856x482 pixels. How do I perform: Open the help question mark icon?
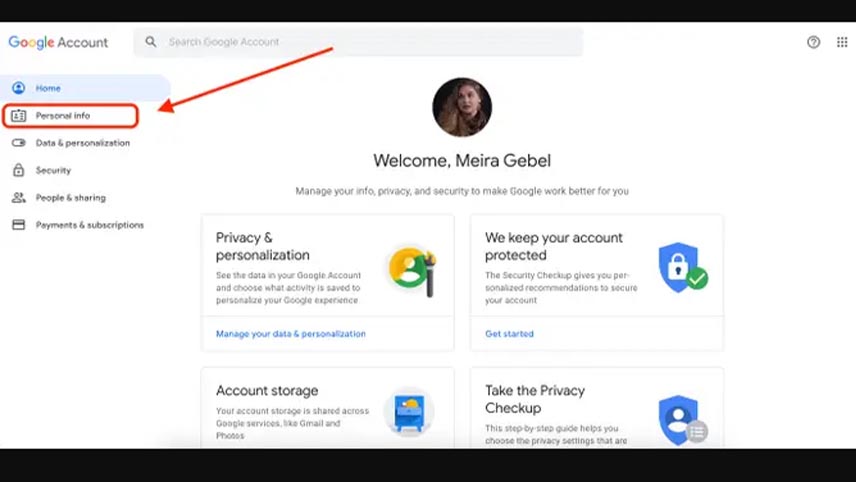click(x=813, y=42)
